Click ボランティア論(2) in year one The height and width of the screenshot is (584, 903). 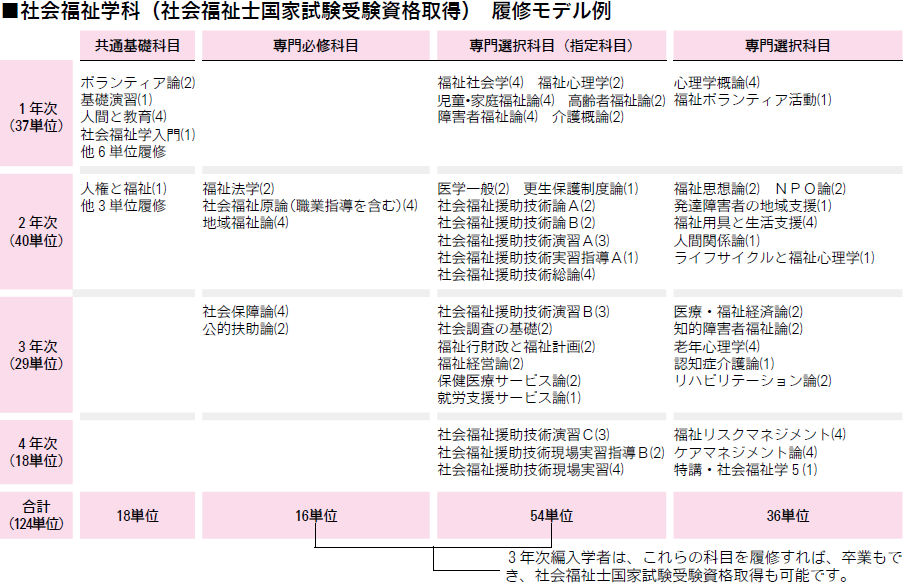[x=138, y=83]
